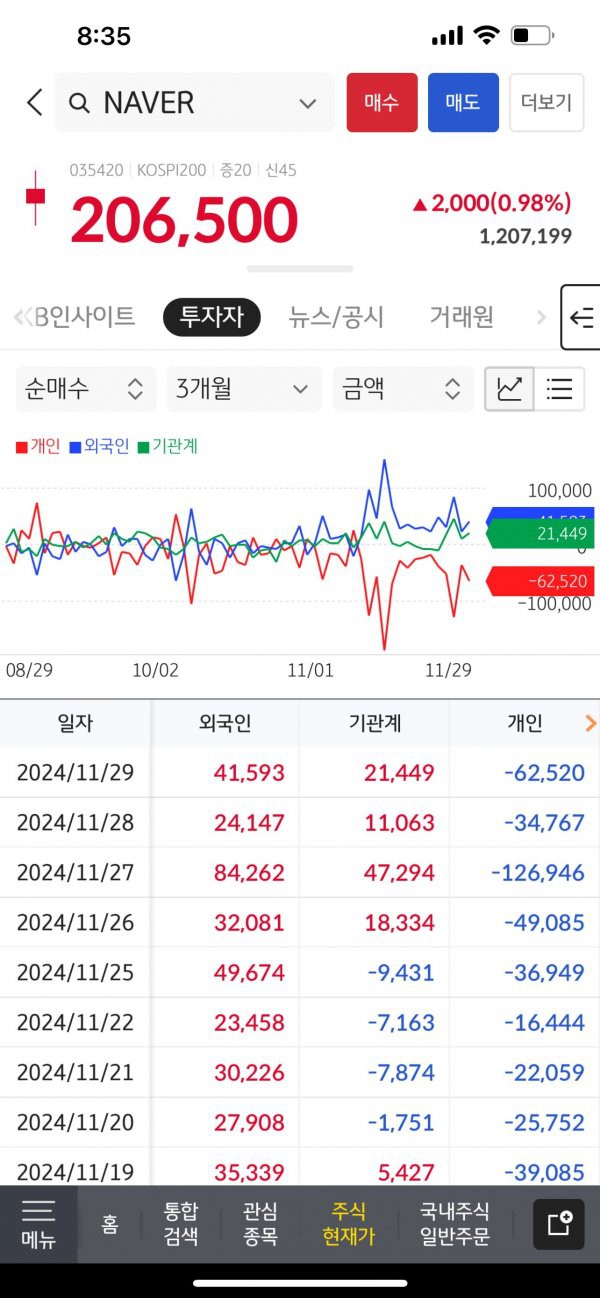Tap the red candlestick icon
The image size is (600, 1298).
36,197
